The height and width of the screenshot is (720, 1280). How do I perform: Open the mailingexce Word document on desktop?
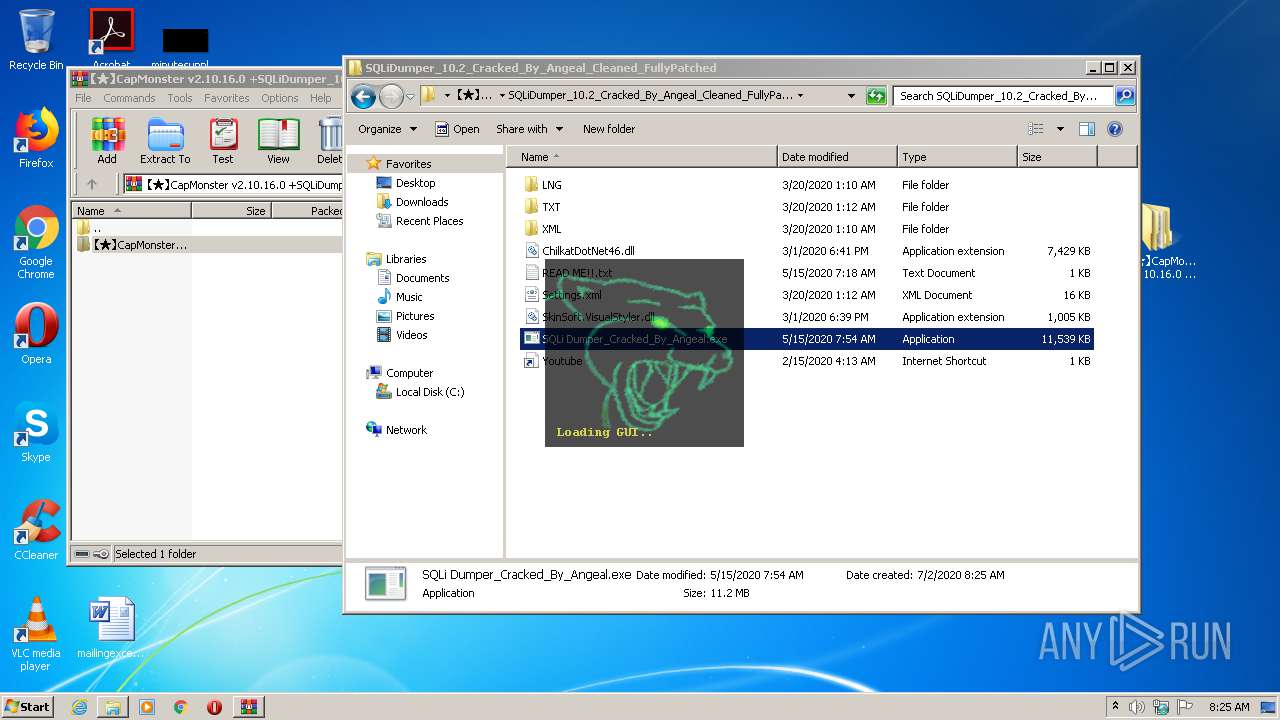pos(111,628)
